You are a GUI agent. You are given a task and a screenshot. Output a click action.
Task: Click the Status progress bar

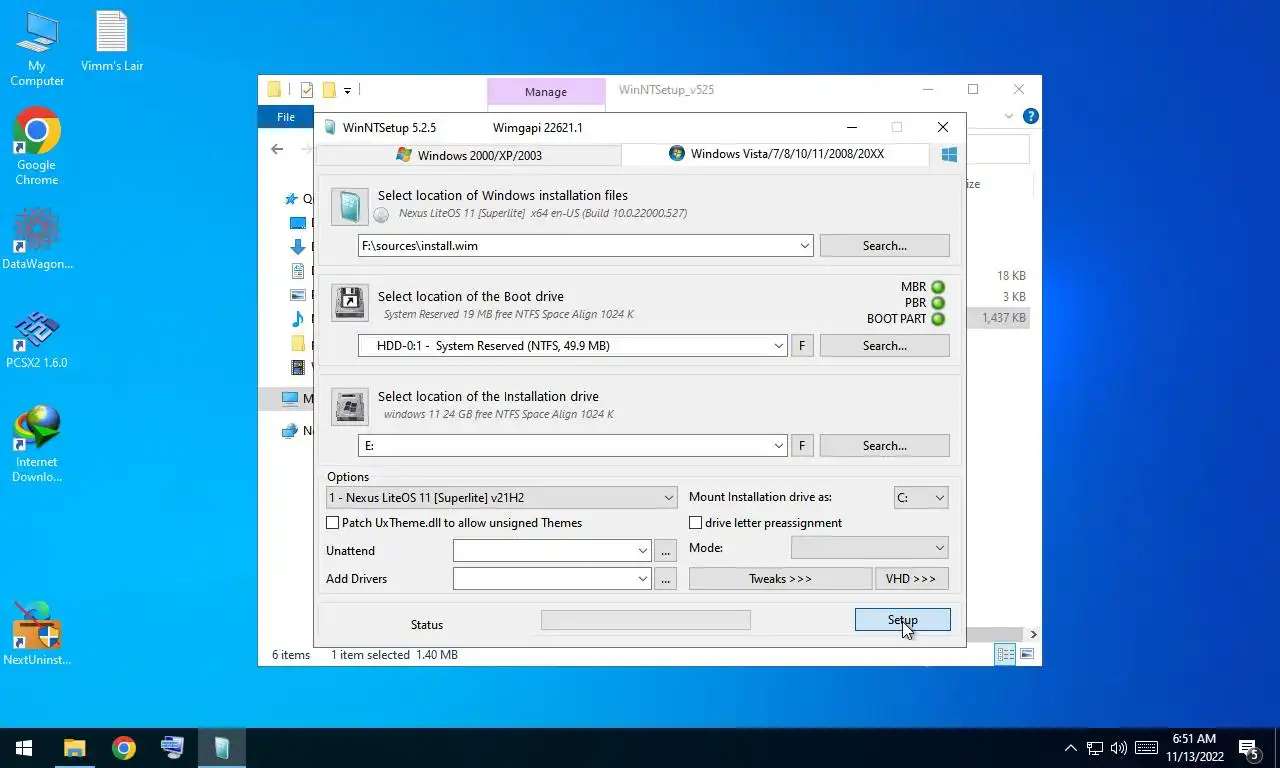[645, 620]
